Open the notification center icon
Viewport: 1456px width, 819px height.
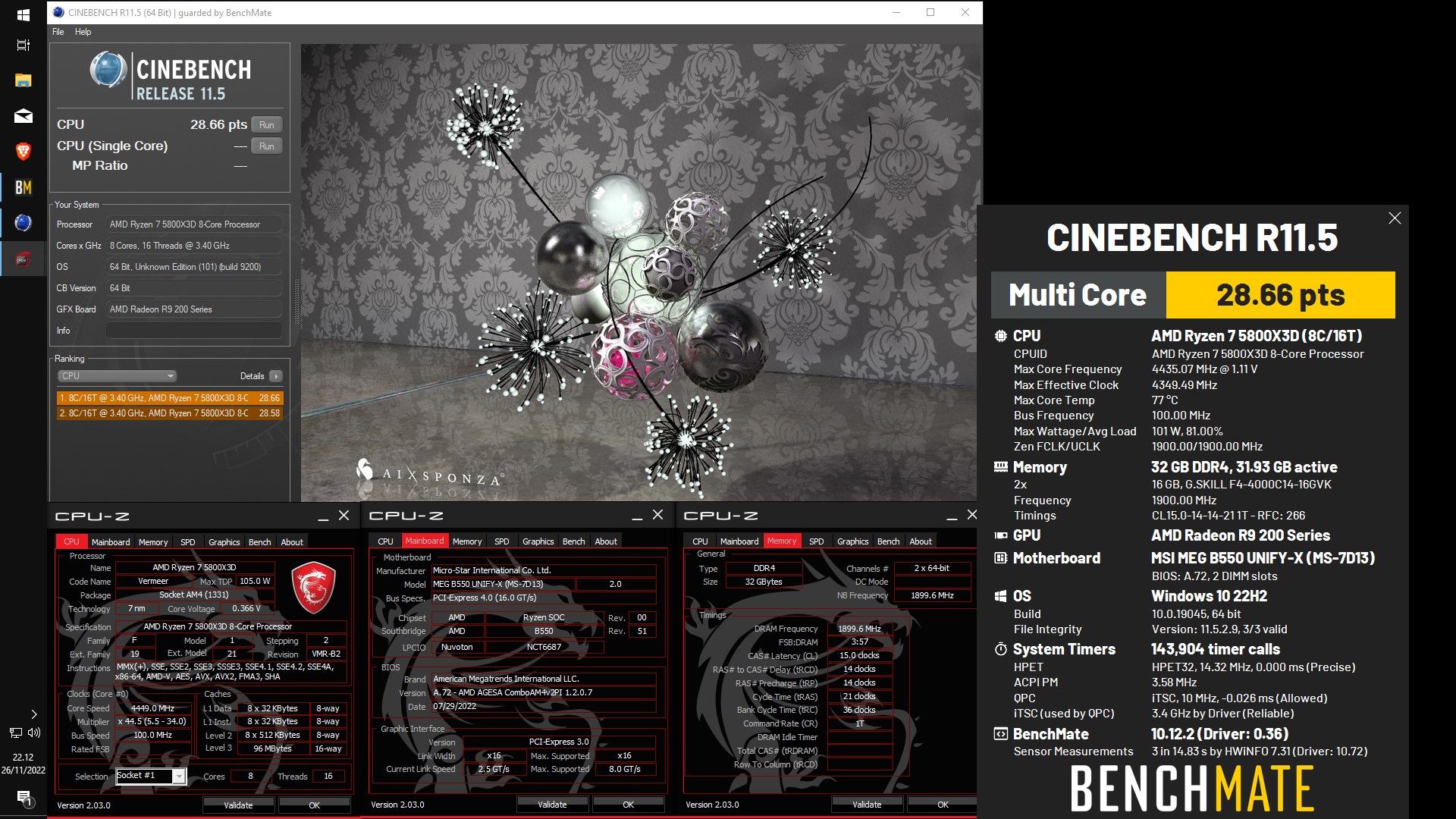24,798
